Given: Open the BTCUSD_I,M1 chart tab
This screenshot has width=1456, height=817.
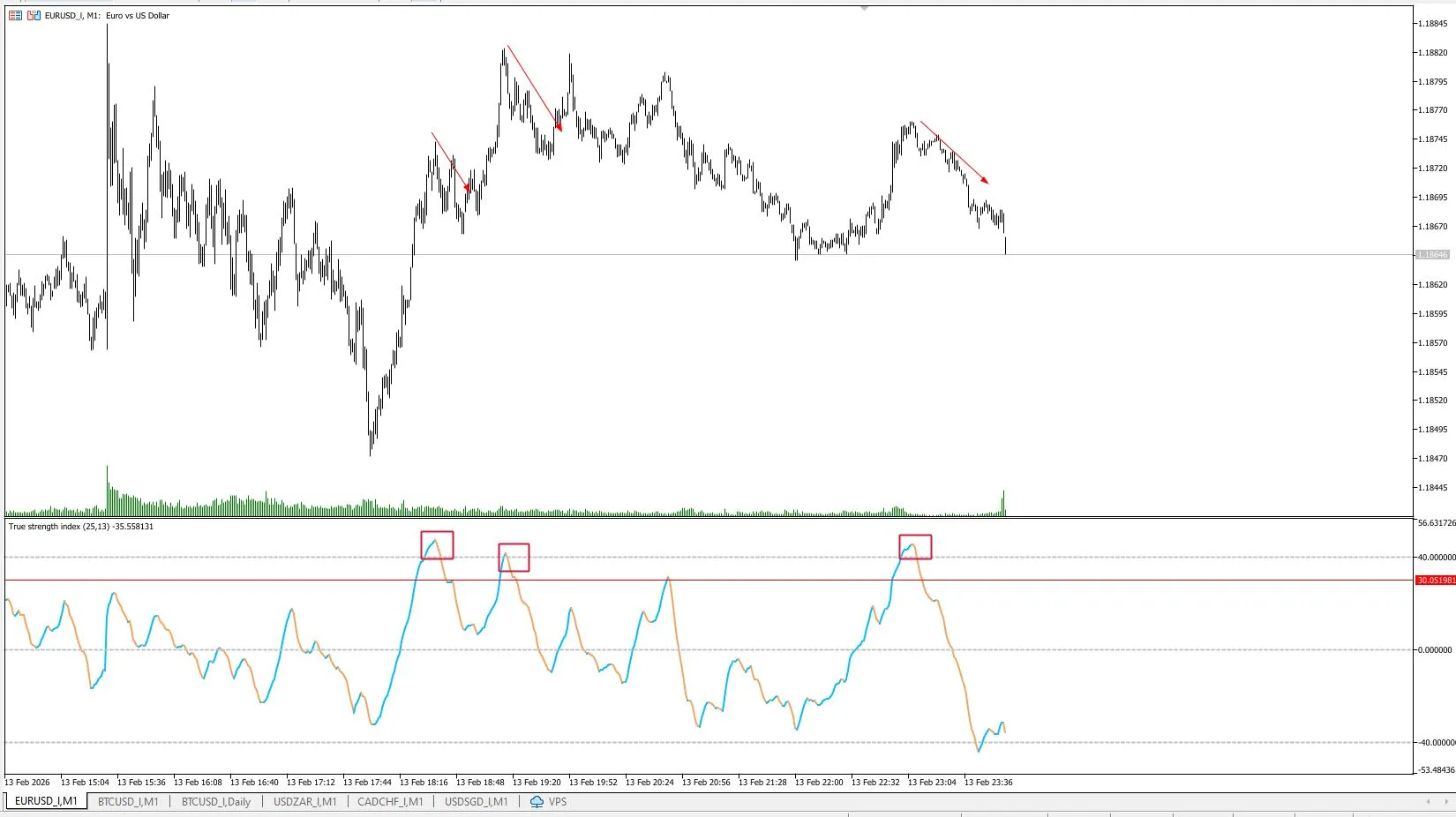Looking at the screenshot, I should point(128,802).
